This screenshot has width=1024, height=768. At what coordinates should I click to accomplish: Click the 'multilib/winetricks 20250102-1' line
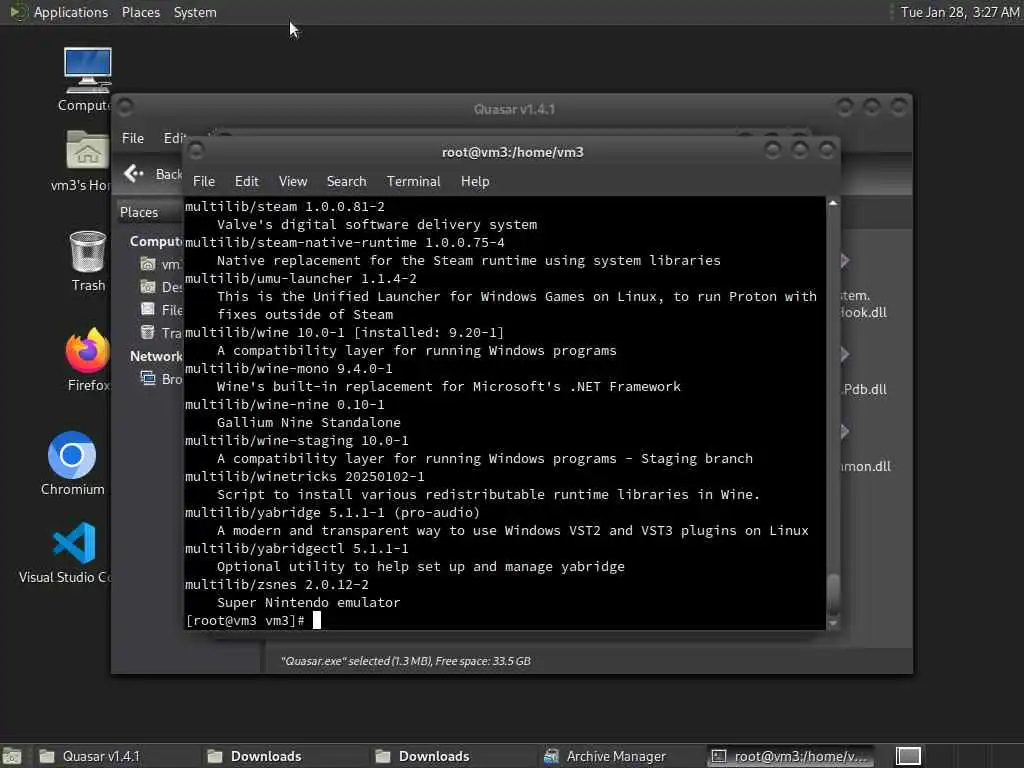tap(304, 476)
